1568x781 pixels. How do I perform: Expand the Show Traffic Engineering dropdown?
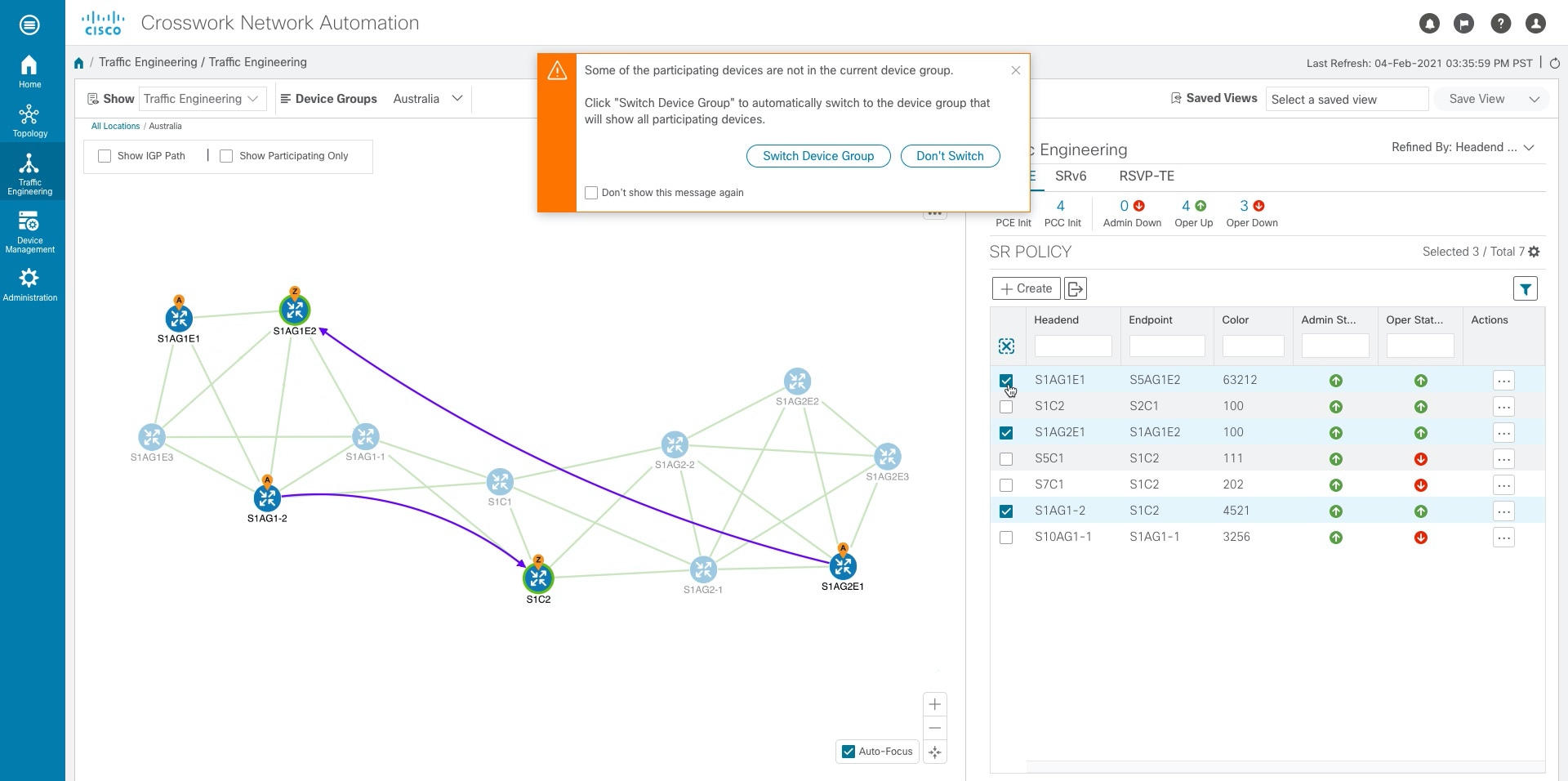[x=202, y=99]
